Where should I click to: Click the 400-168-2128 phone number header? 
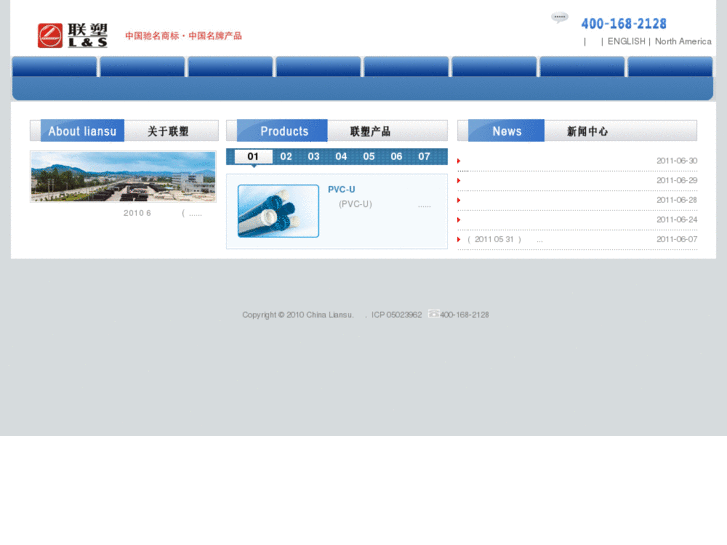click(x=624, y=24)
